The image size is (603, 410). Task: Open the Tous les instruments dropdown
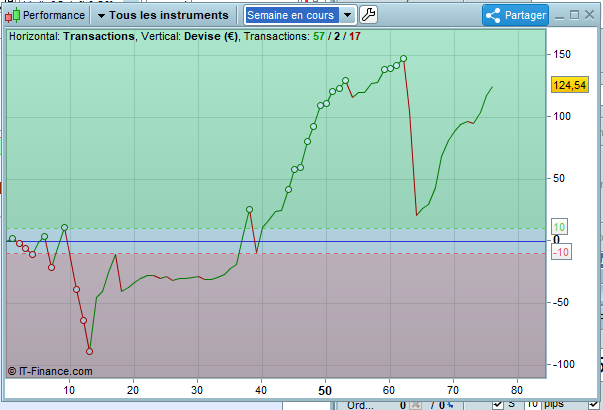163,15
